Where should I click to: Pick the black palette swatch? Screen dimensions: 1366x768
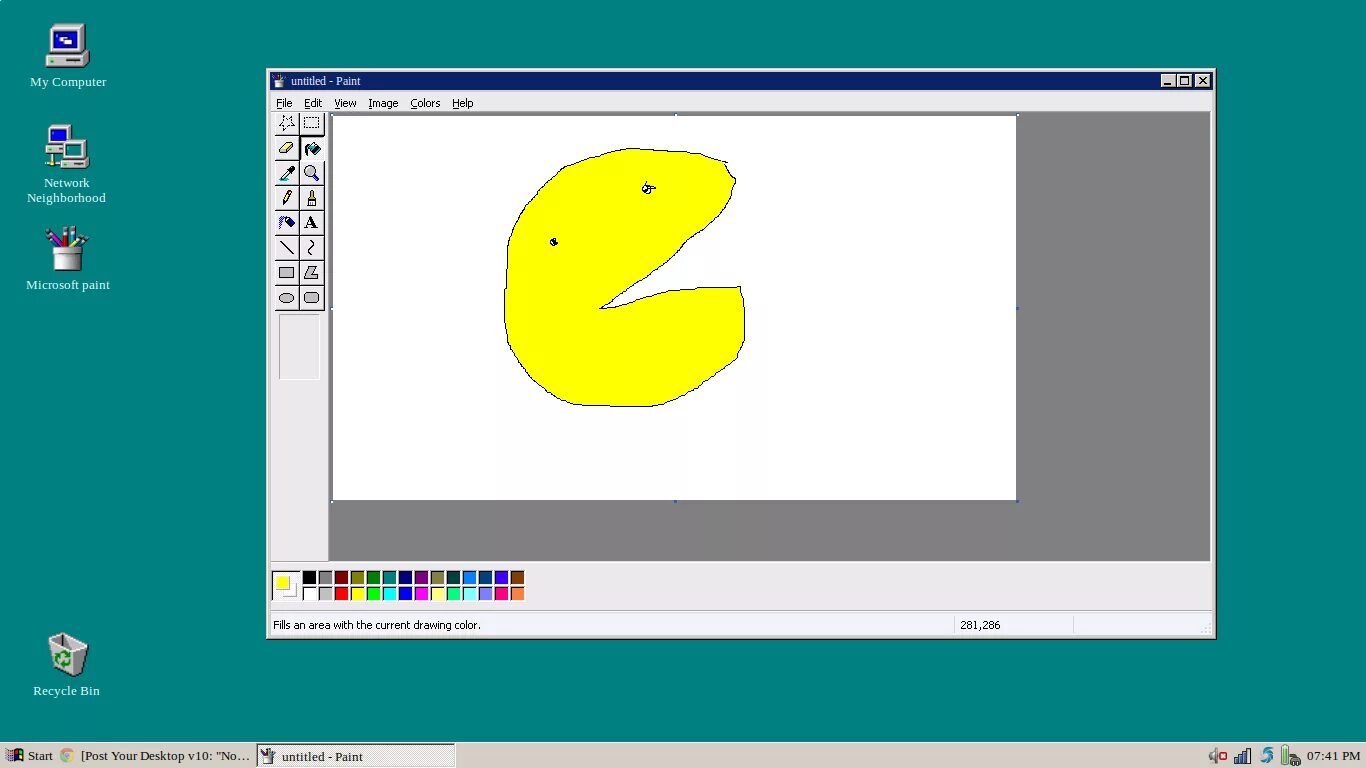309,578
